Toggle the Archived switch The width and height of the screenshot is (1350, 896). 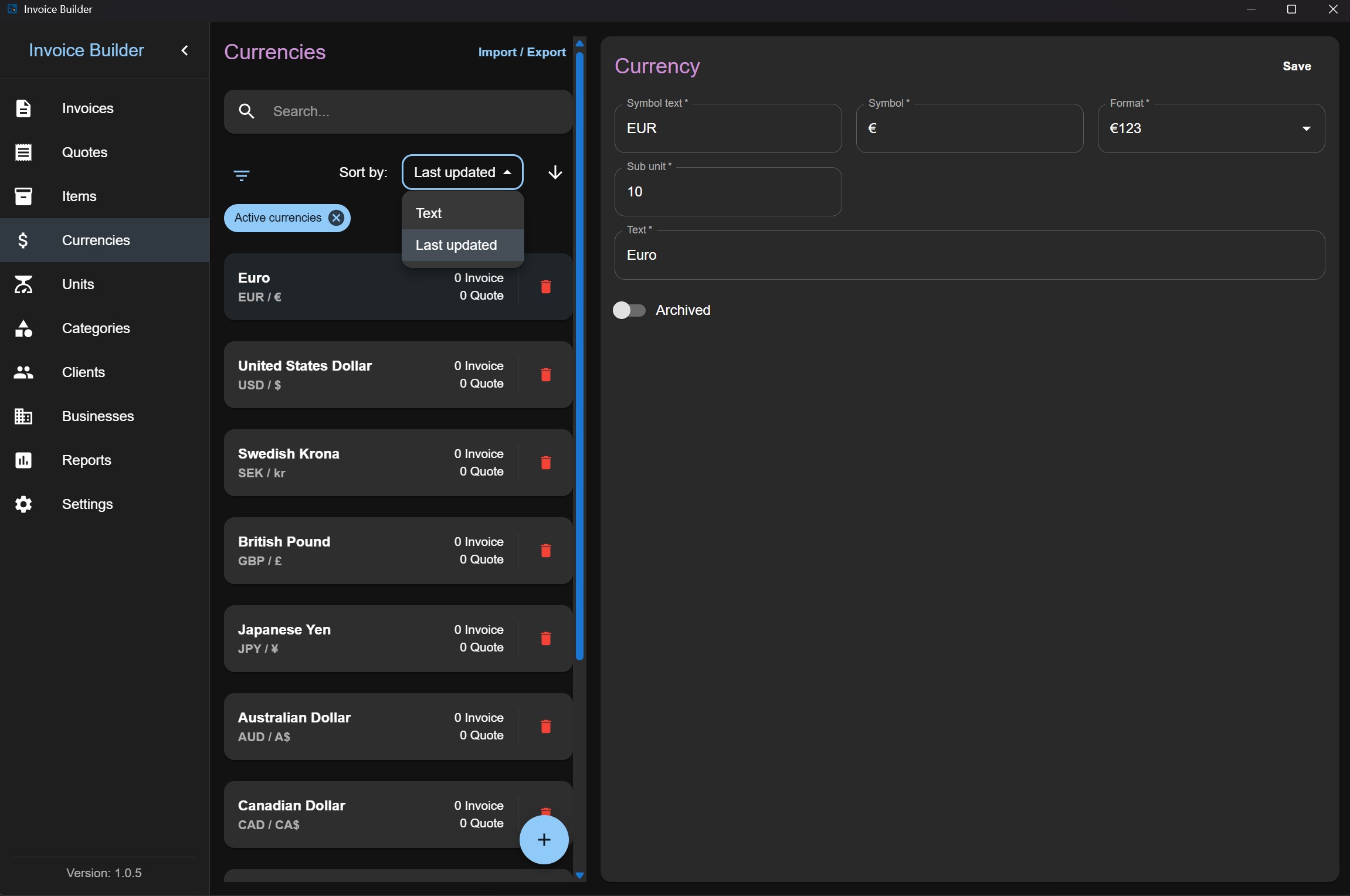click(629, 310)
